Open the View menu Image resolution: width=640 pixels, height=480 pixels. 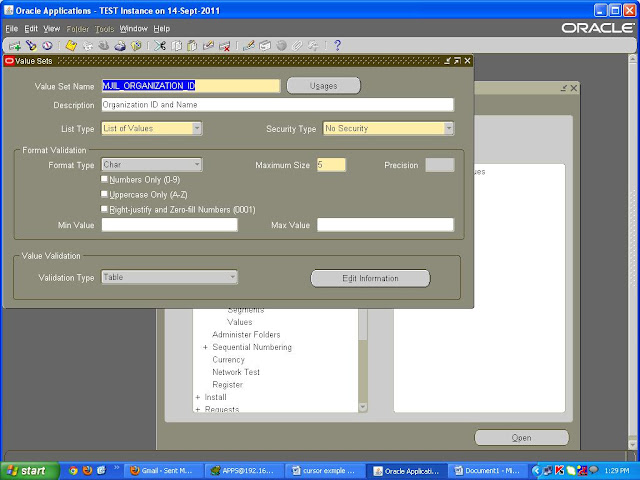(x=52, y=29)
